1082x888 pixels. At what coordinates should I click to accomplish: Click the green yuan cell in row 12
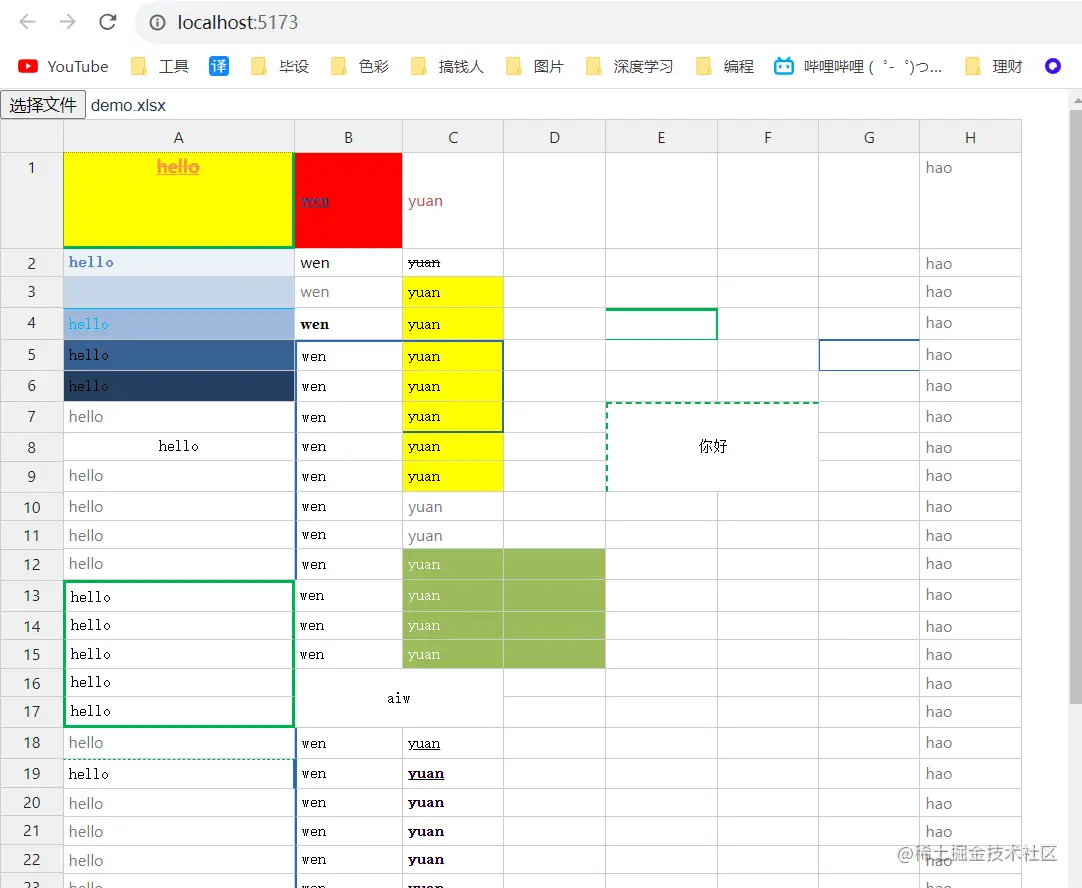click(453, 564)
